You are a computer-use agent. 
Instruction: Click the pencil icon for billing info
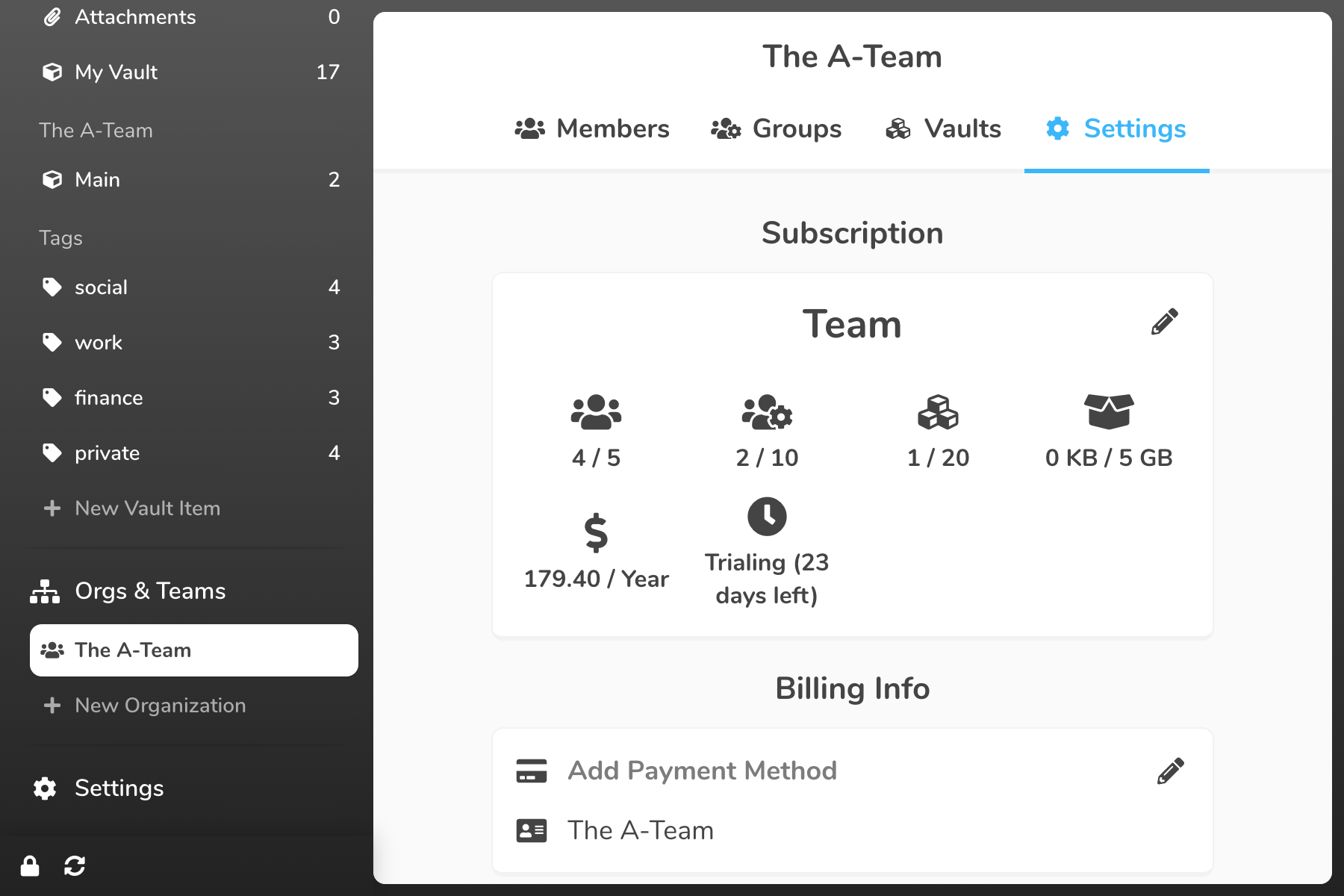(x=1170, y=771)
